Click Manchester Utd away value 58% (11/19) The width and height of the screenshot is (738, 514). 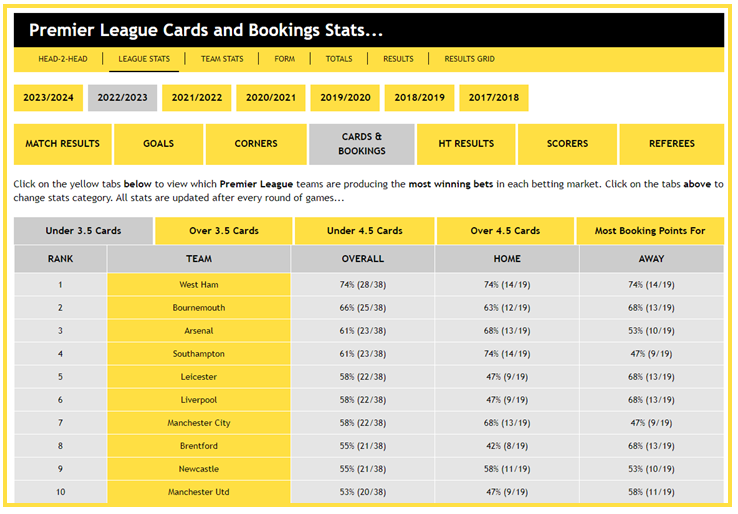tap(651, 492)
